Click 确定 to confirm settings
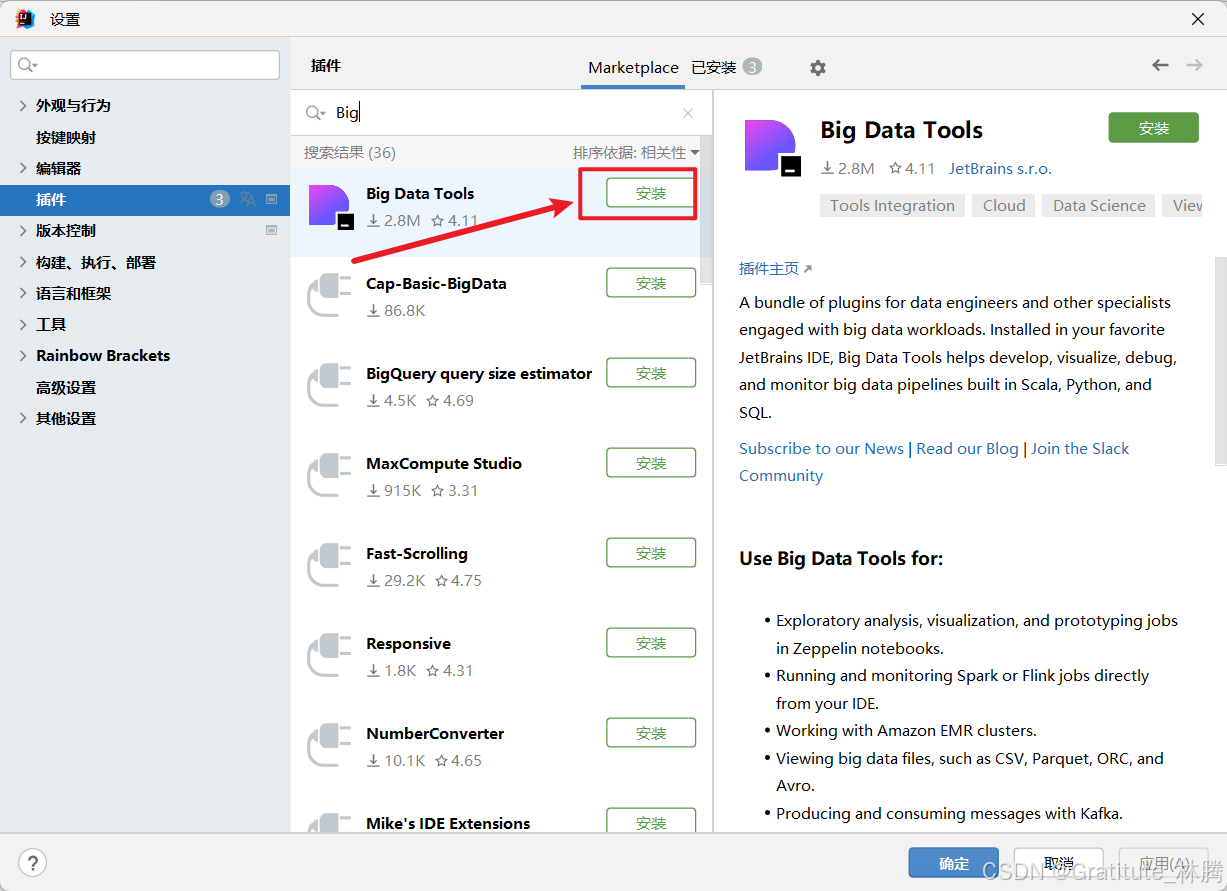 954,863
